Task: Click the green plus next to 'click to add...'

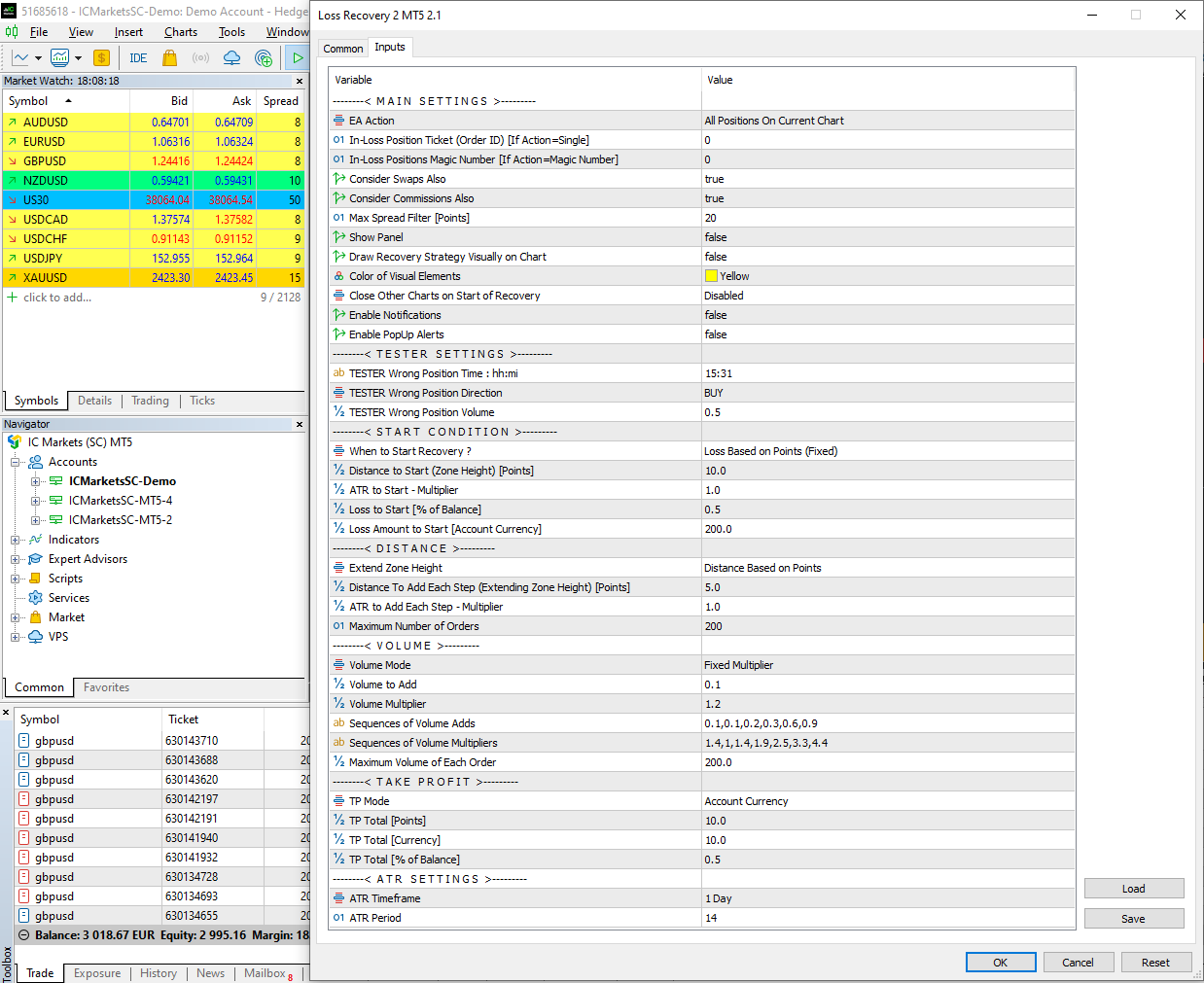Action: (x=13, y=298)
